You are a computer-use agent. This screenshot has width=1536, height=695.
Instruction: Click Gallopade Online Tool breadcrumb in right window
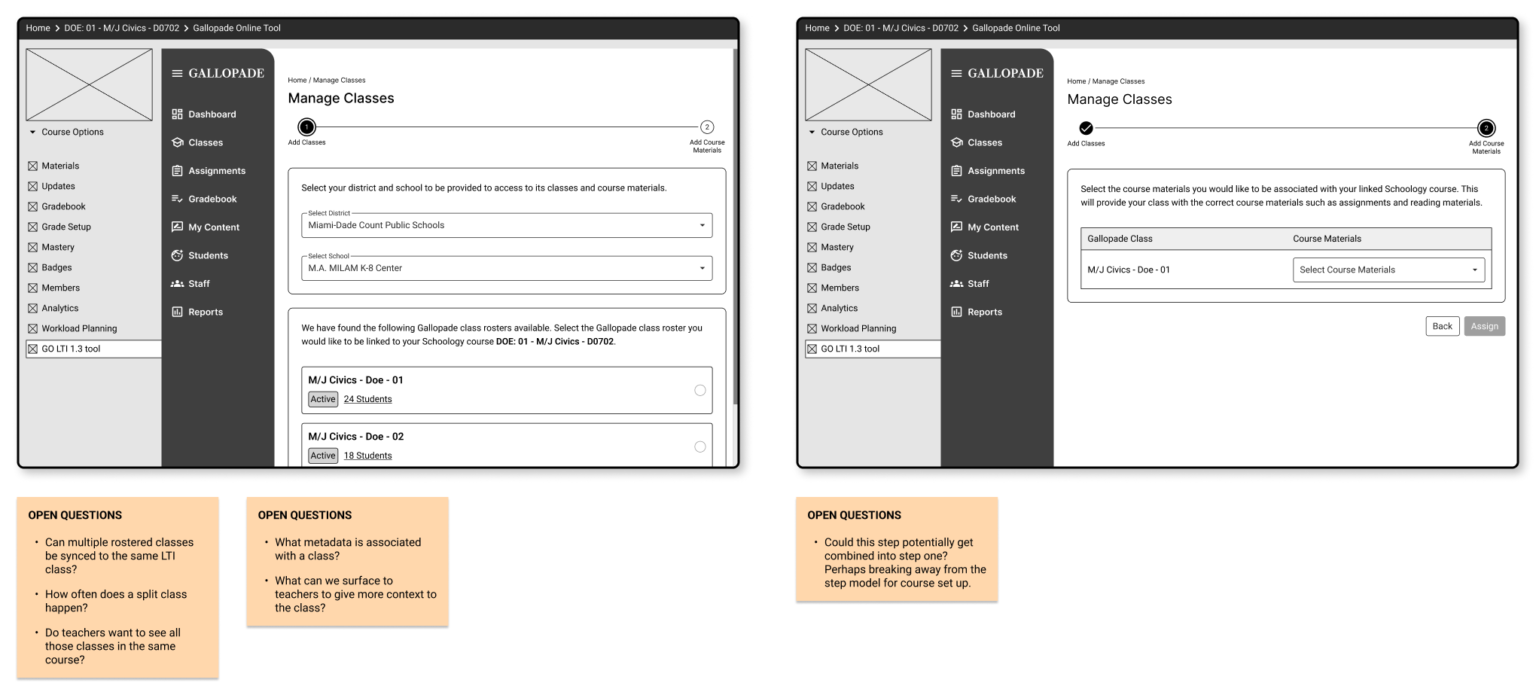1016,28
